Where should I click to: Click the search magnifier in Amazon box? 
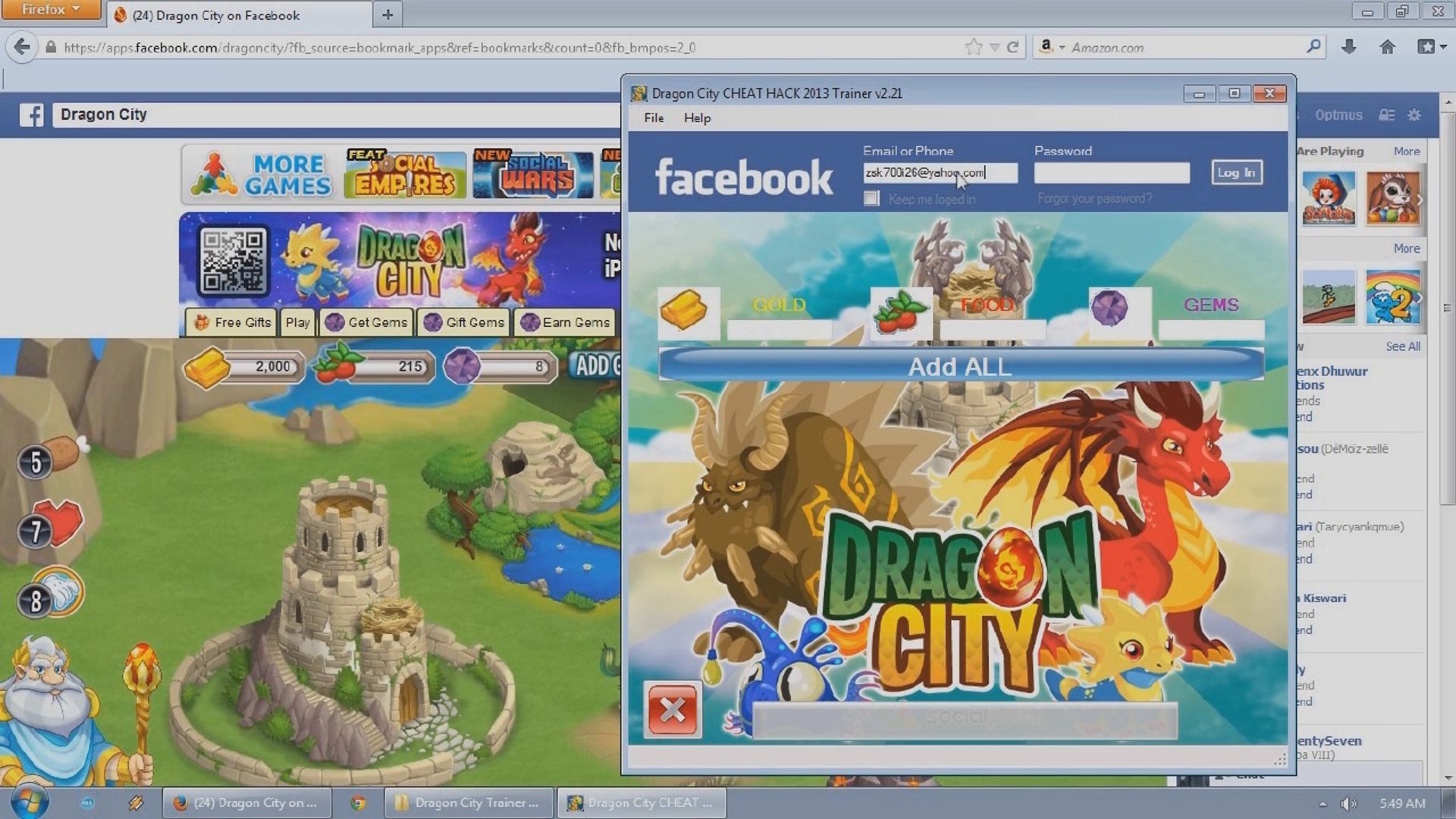[x=1313, y=47]
